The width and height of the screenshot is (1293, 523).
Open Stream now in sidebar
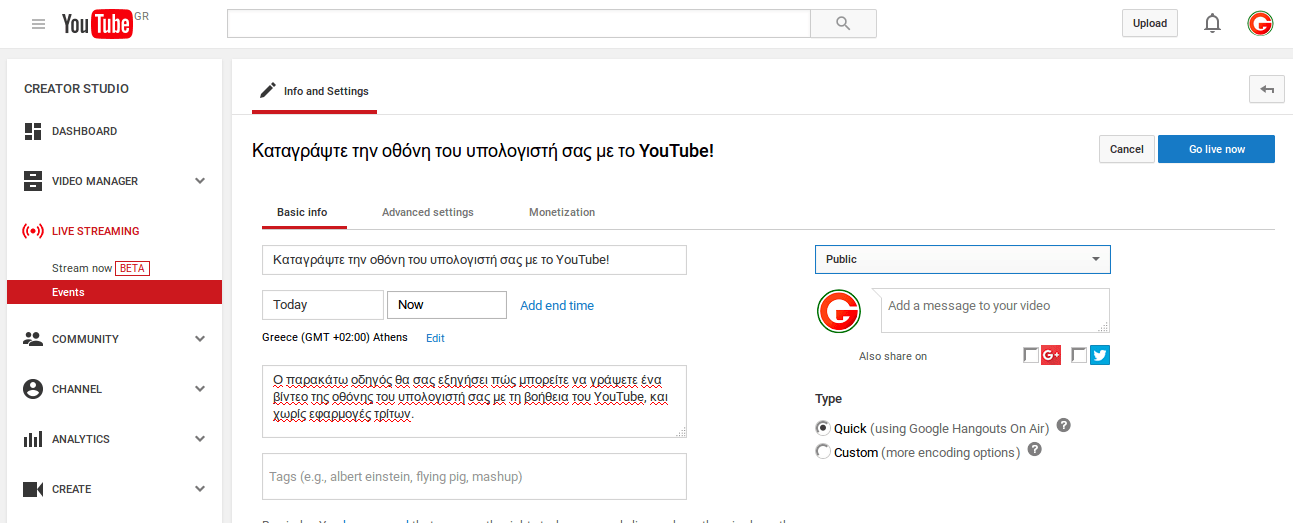[x=82, y=268]
